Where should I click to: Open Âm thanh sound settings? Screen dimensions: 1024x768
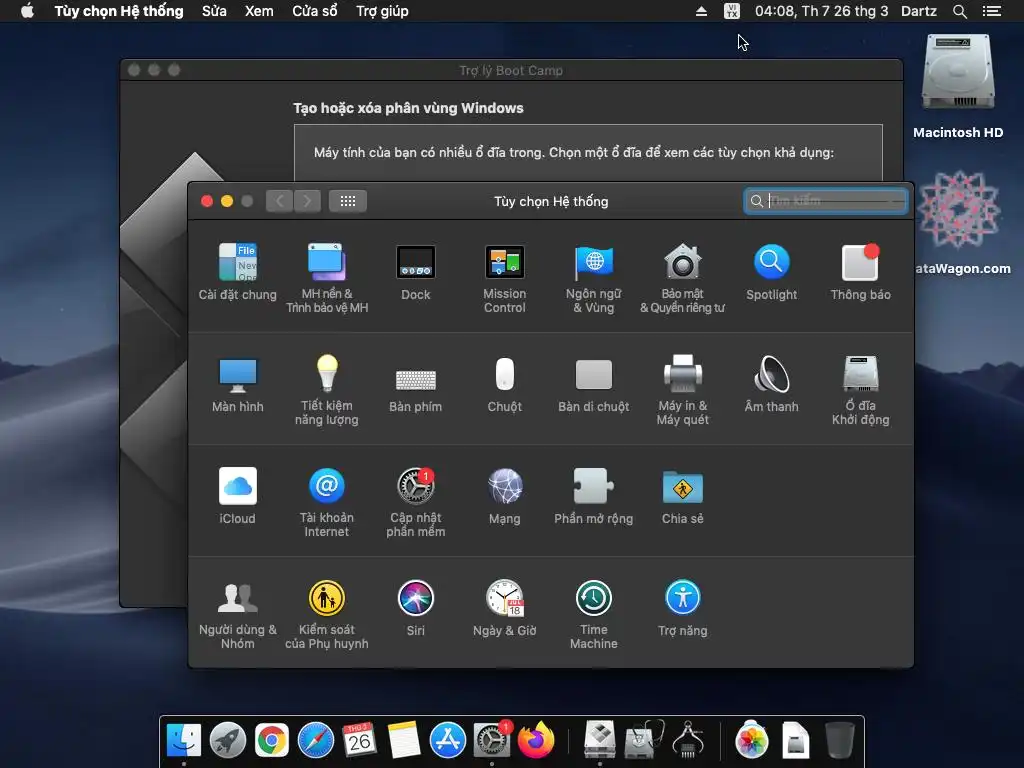(771, 384)
